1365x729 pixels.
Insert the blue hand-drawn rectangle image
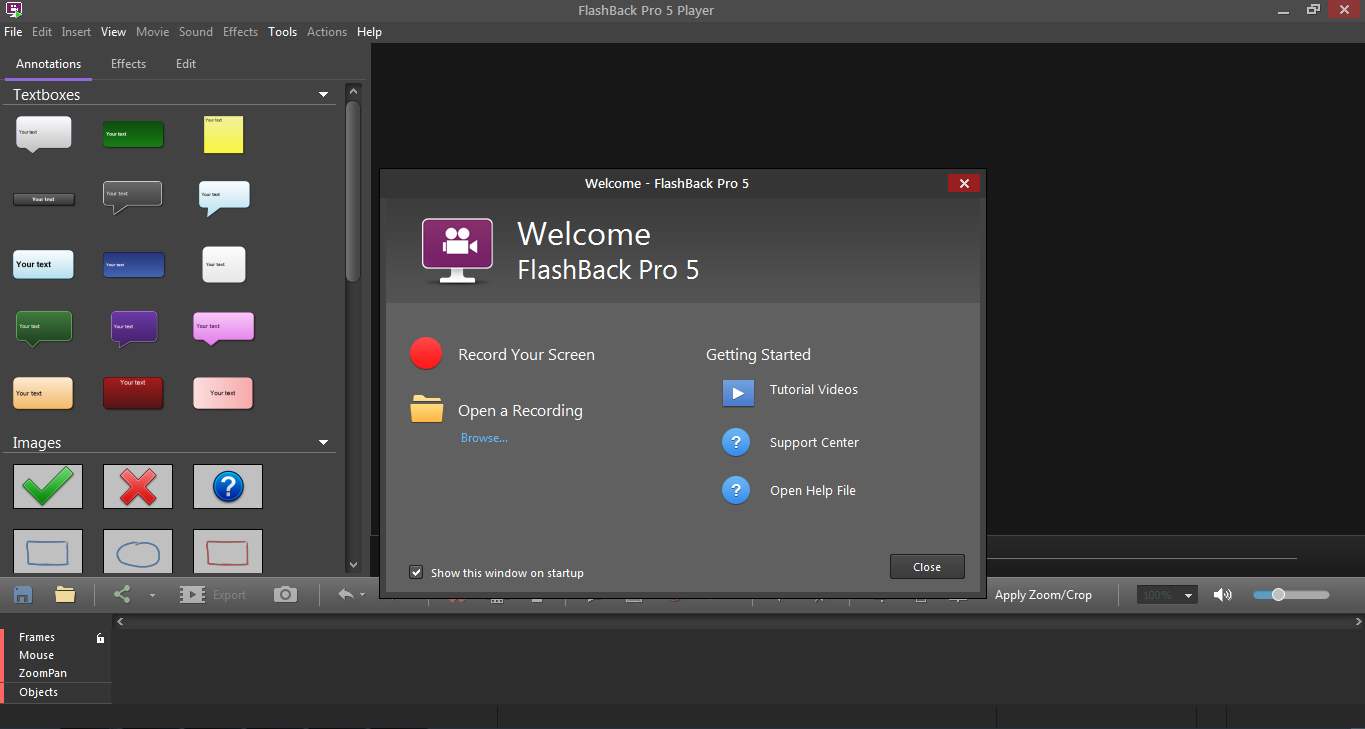(x=48, y=551)
